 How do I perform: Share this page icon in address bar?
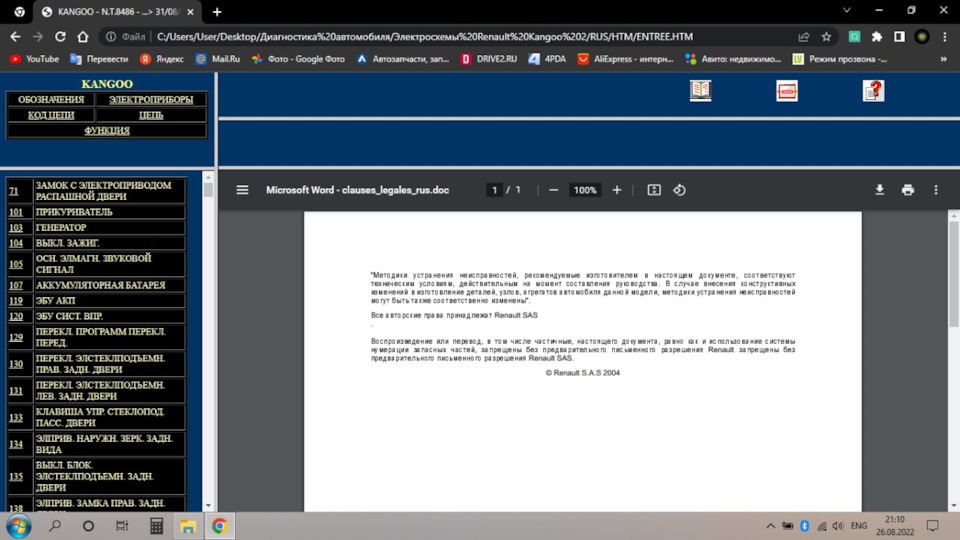(804, 37)
